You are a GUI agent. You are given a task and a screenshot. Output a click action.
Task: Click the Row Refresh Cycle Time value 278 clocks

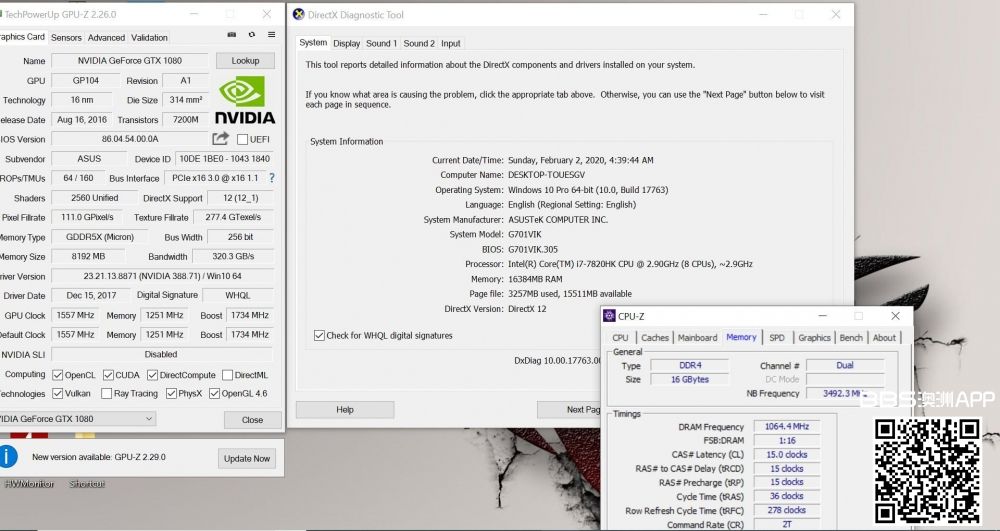point(786,510)
